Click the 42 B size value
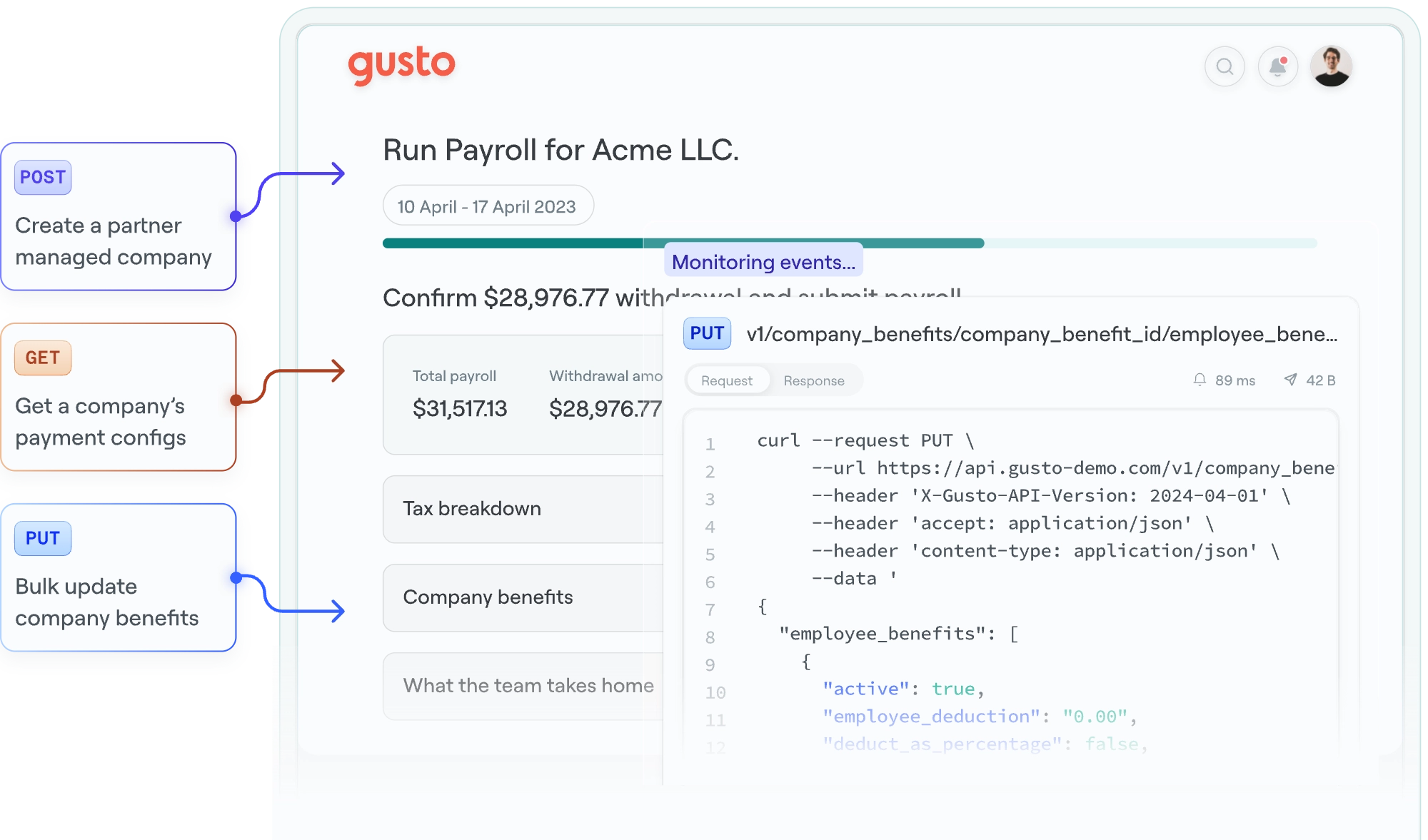Image resolution: width=1428 pixels, height=840 pixels. (x=1320, y=380)
